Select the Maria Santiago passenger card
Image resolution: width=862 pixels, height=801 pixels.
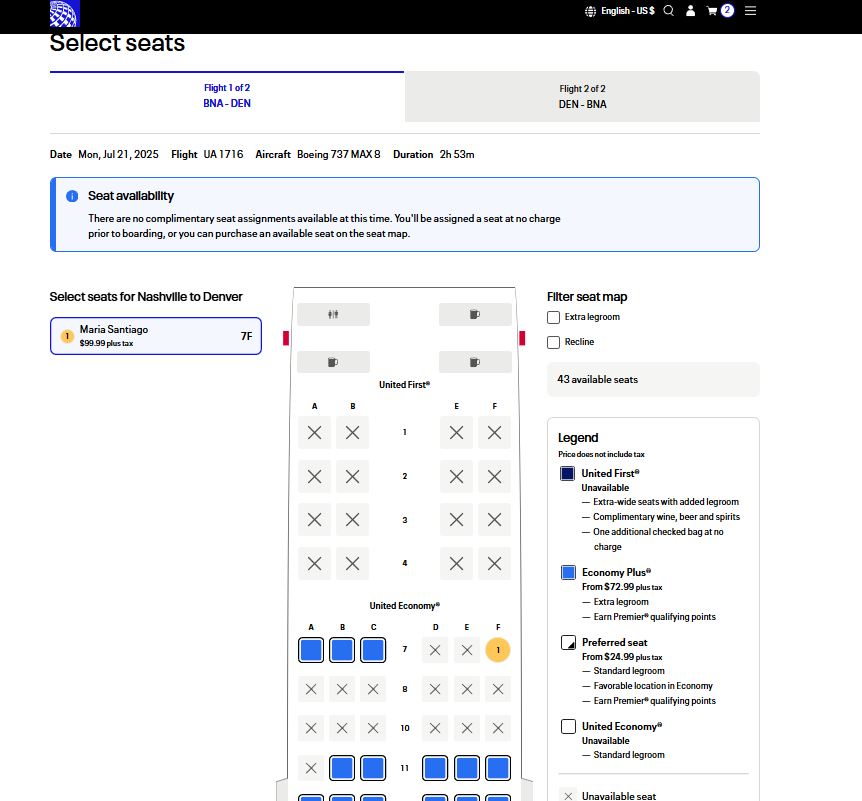tap(156, 336)
